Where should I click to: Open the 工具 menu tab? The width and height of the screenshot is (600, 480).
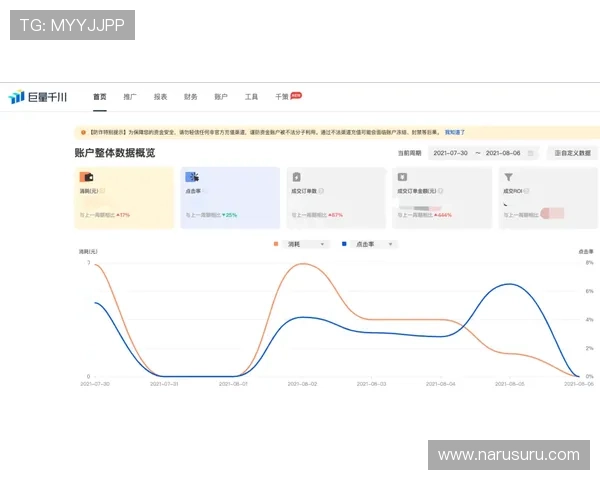[251, 97]
